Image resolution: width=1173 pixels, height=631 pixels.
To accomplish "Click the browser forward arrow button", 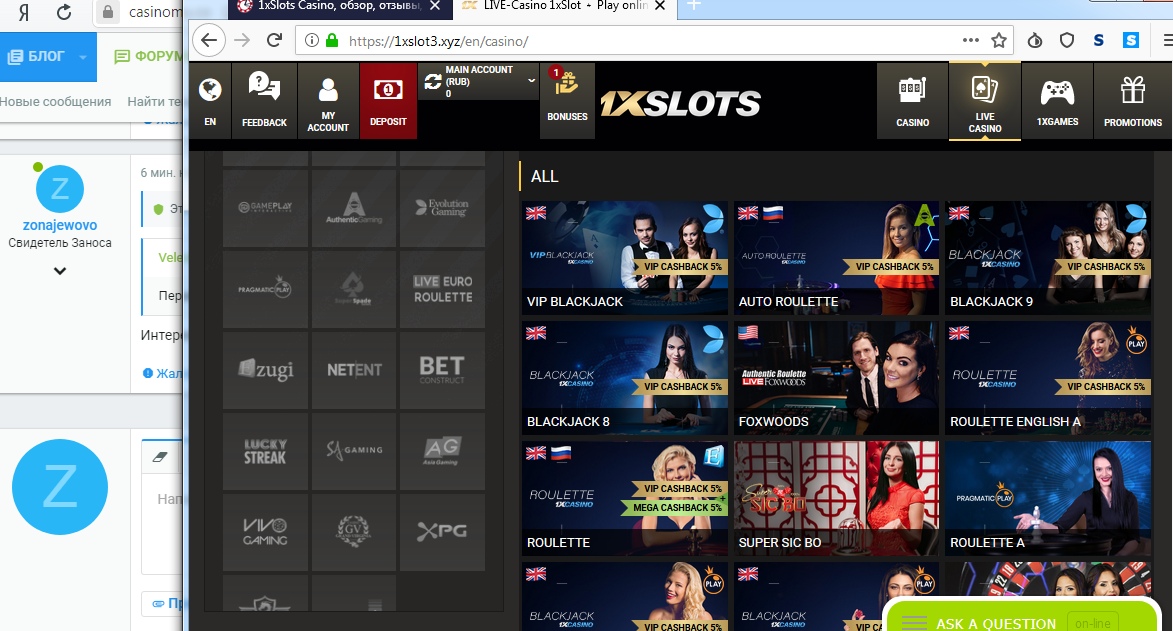I will click(x=242, y=40).
